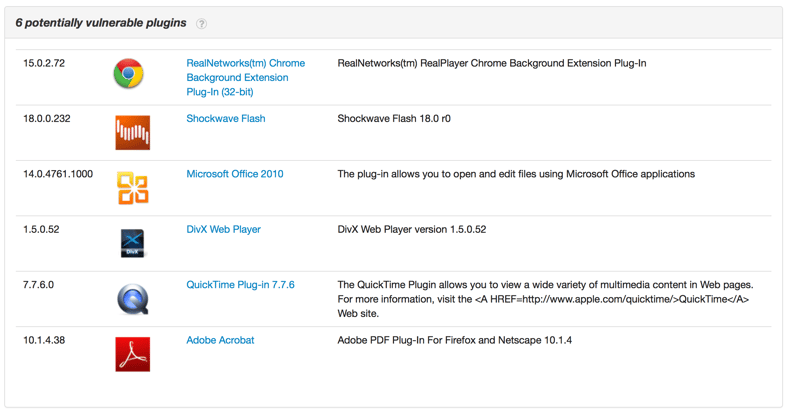
Task: Click the Chrome logo icon
Action: (128, 74)
